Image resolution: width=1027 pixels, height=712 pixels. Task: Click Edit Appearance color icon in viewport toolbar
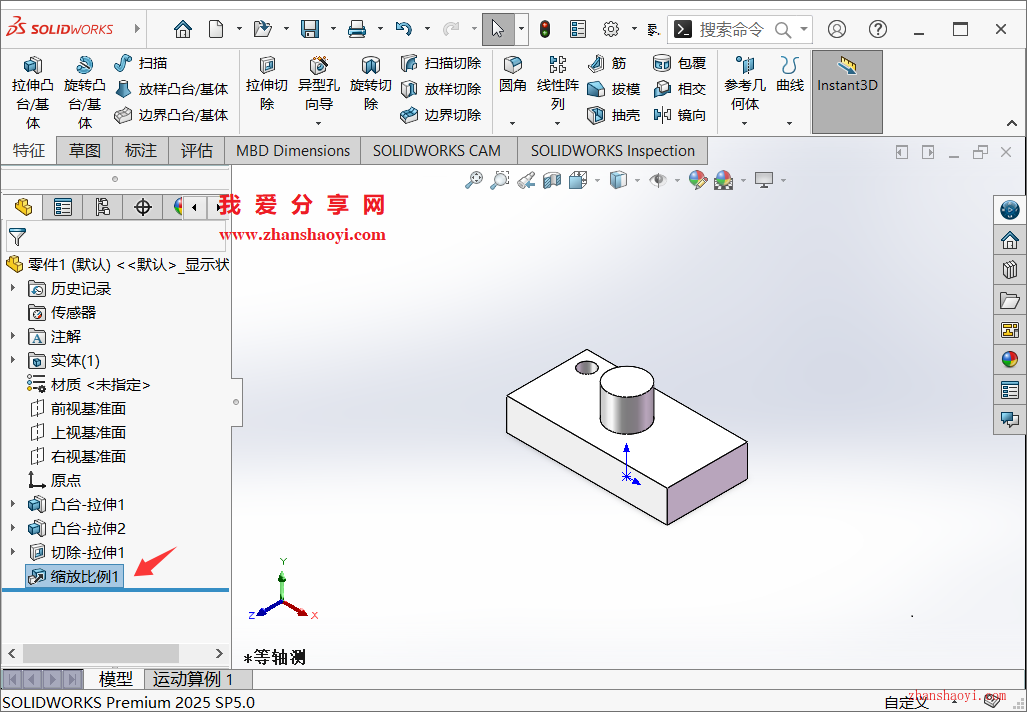pyautogui.click(x=698, y=180)
